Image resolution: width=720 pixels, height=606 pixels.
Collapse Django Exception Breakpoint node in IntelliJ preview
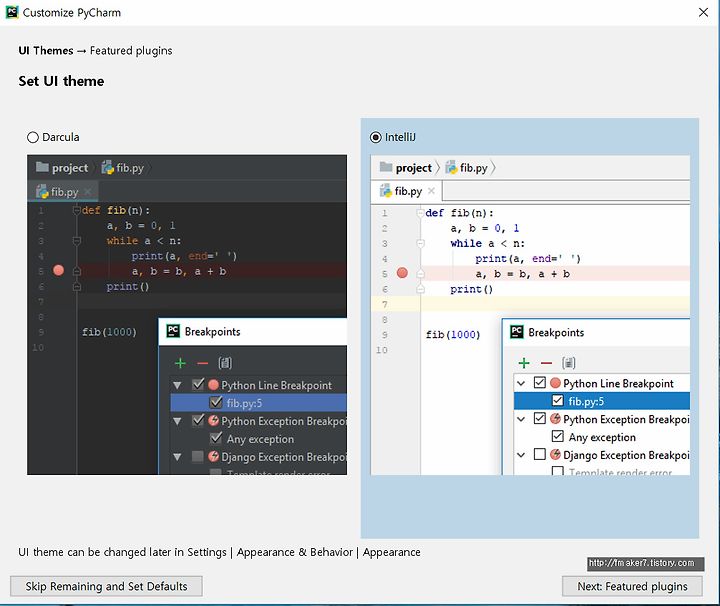pos(521,455)
